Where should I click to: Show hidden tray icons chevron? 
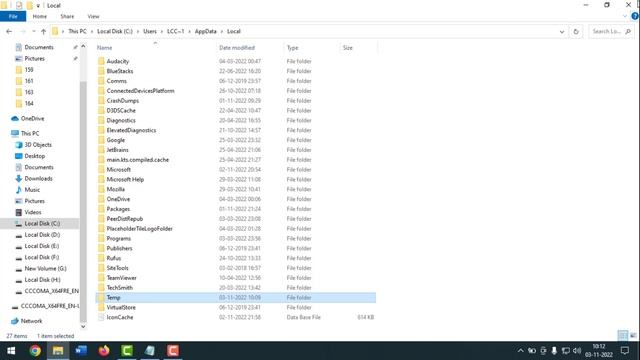[520, 351]
